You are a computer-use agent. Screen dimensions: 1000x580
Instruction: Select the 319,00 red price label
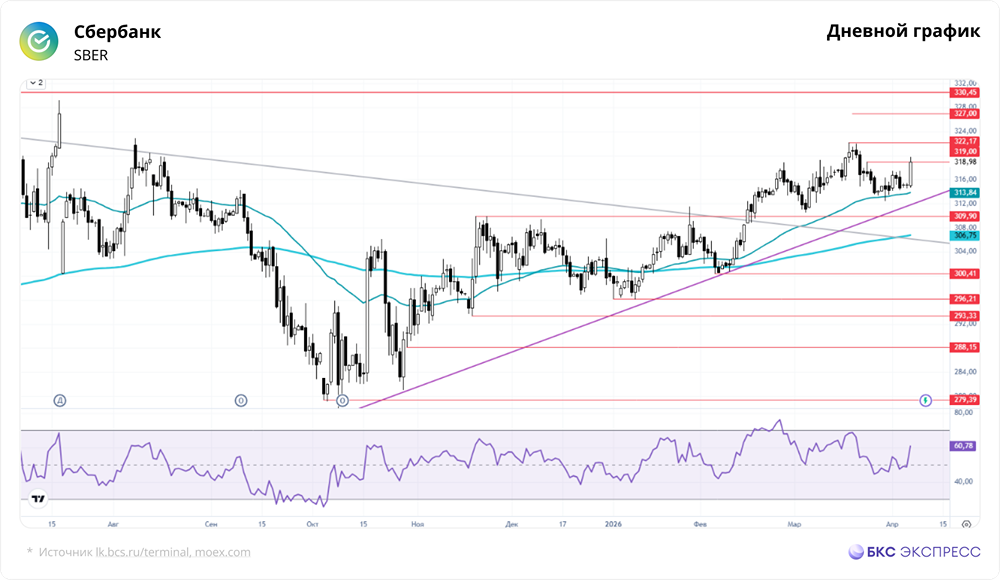coord(965,151)
